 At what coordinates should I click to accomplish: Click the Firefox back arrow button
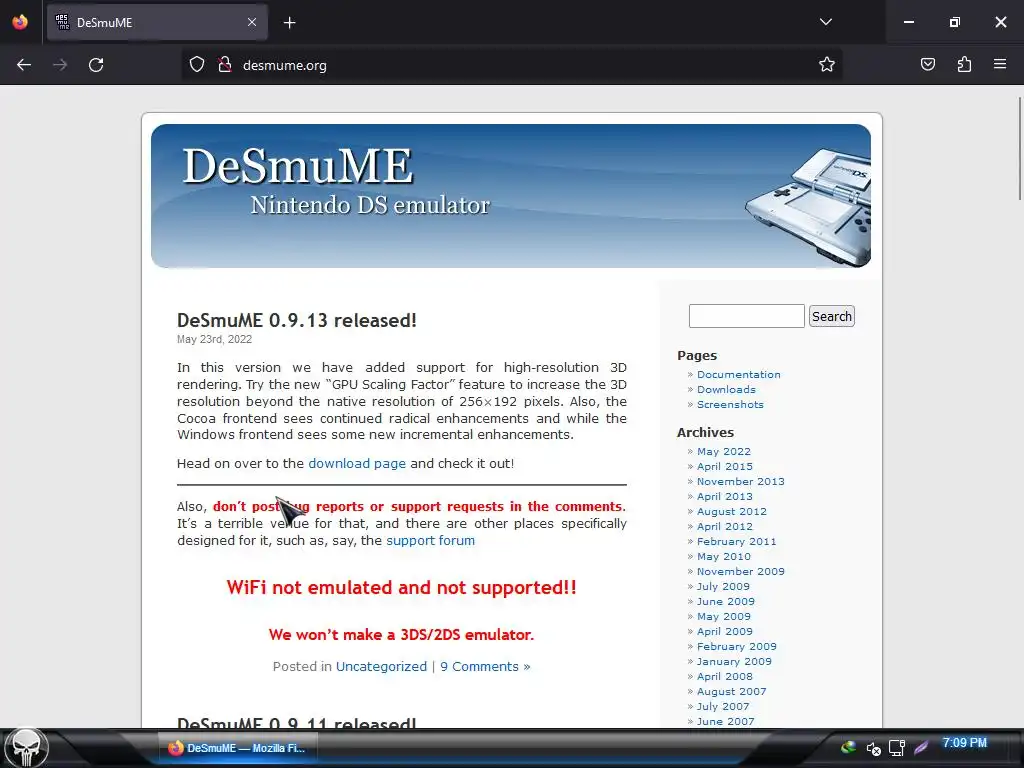24,65
